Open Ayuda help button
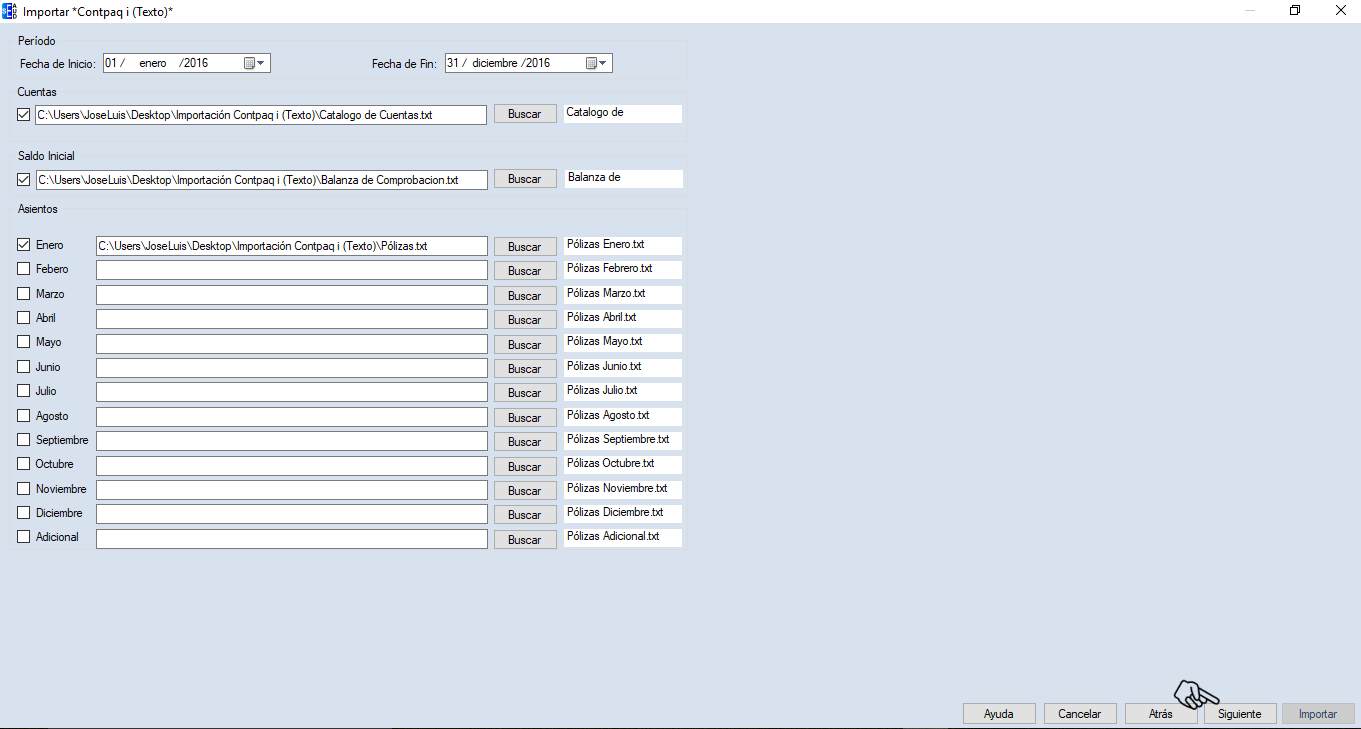Viewport: 1361px width, 729px height. pyautogui.click(x=998, y=714)
